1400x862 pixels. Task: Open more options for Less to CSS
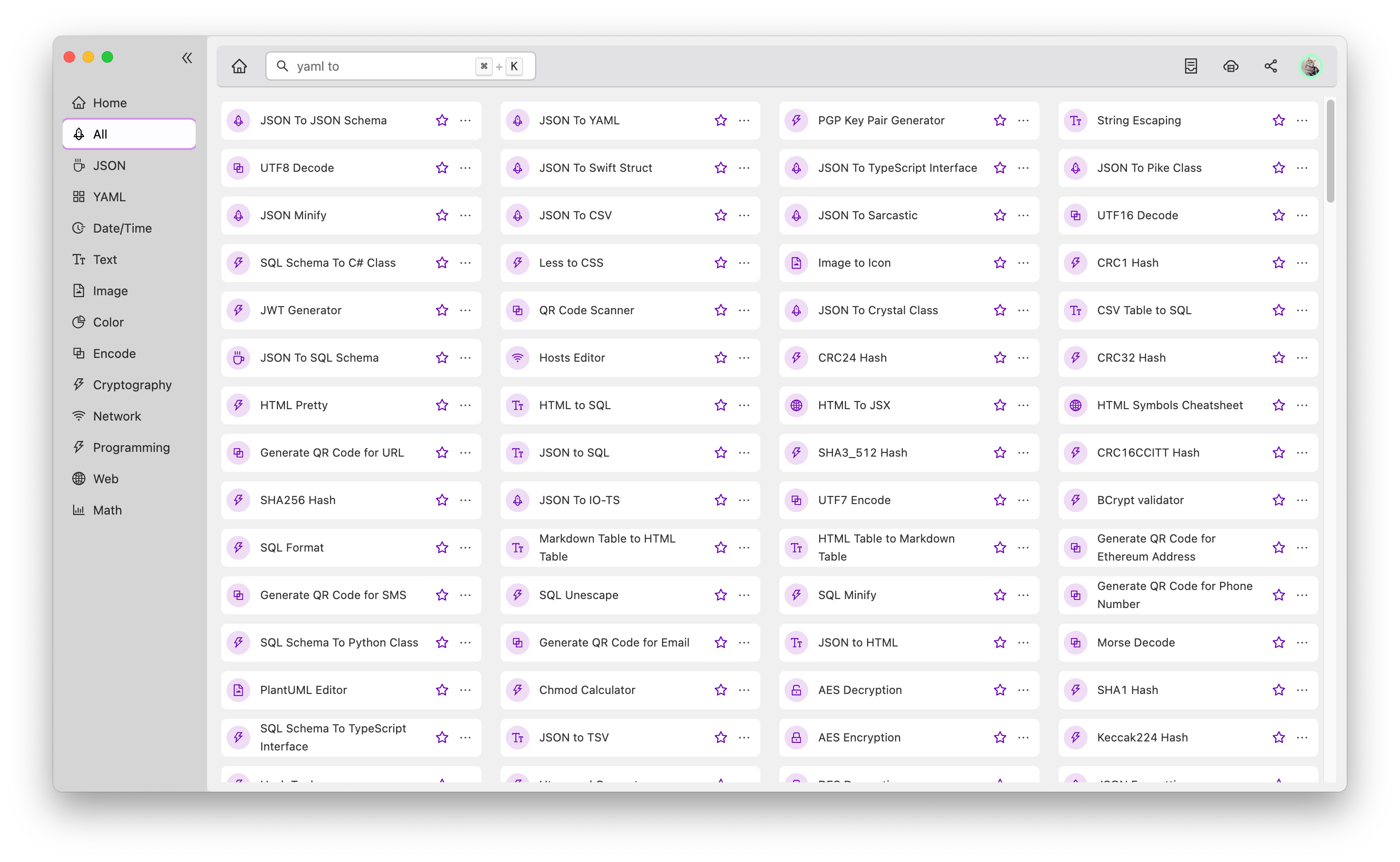(744, 263)
